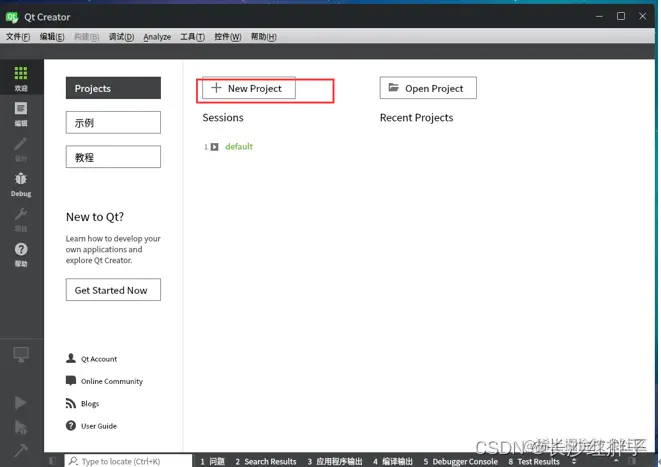Image resolution: width=661 pixels, height=467 pixels.
Task: Open the kit selector monitor icon
Action: click(x=21, y=354)
